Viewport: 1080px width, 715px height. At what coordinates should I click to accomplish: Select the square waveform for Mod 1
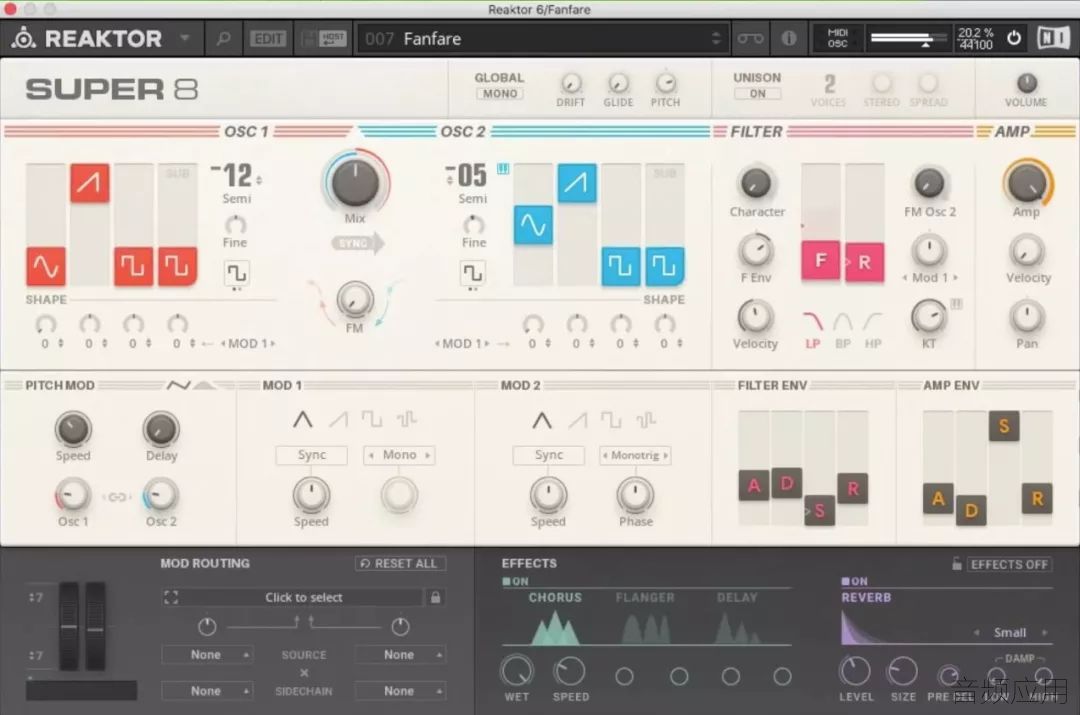372,419
